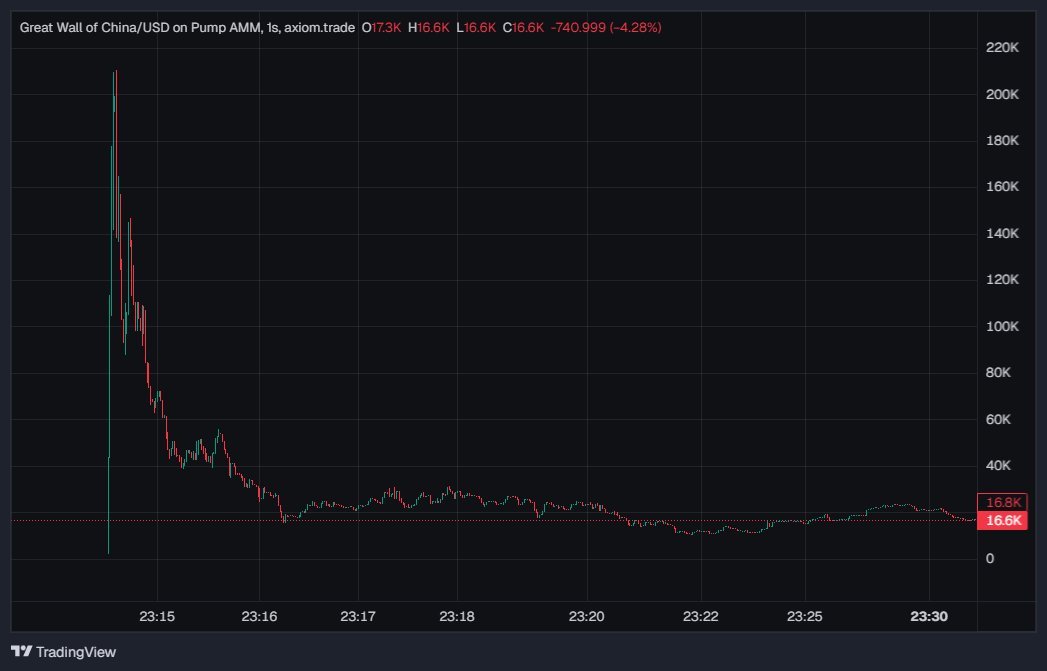This screenshot has height=671, width=1047.
Task: Click the 100K price axis label
Action: [1002, 326]
